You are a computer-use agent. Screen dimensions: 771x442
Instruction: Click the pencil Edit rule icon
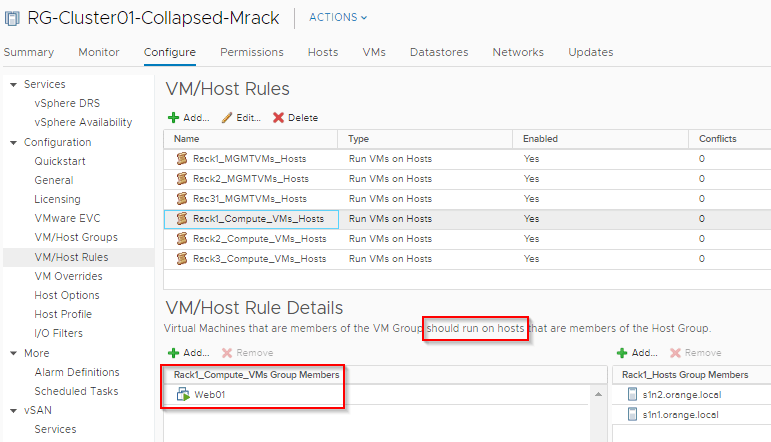tap(226, 118)
